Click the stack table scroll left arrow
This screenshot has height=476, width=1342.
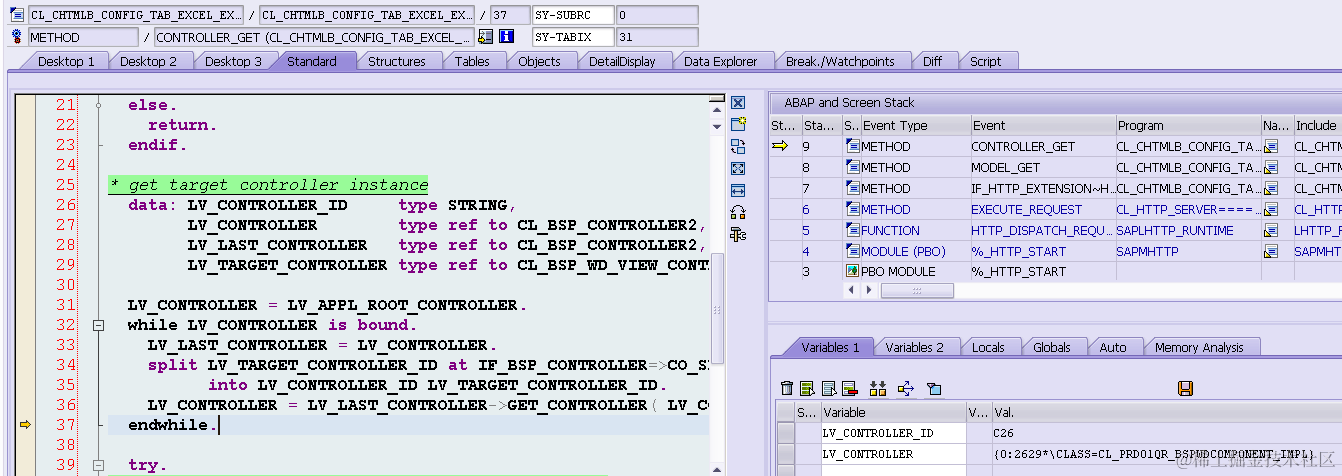[x=851, y=290]
